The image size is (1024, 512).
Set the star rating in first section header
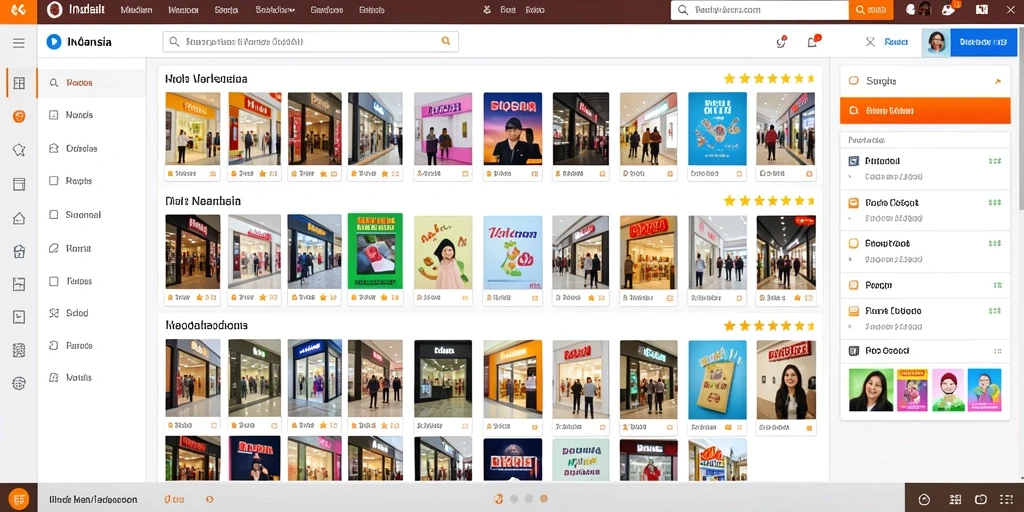click(769, 78)
